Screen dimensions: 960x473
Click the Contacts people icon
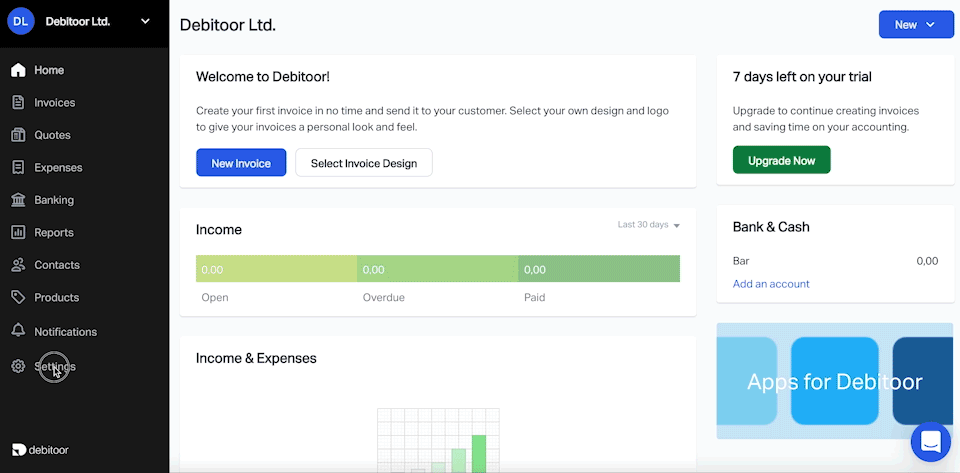(x=18, y=265)
